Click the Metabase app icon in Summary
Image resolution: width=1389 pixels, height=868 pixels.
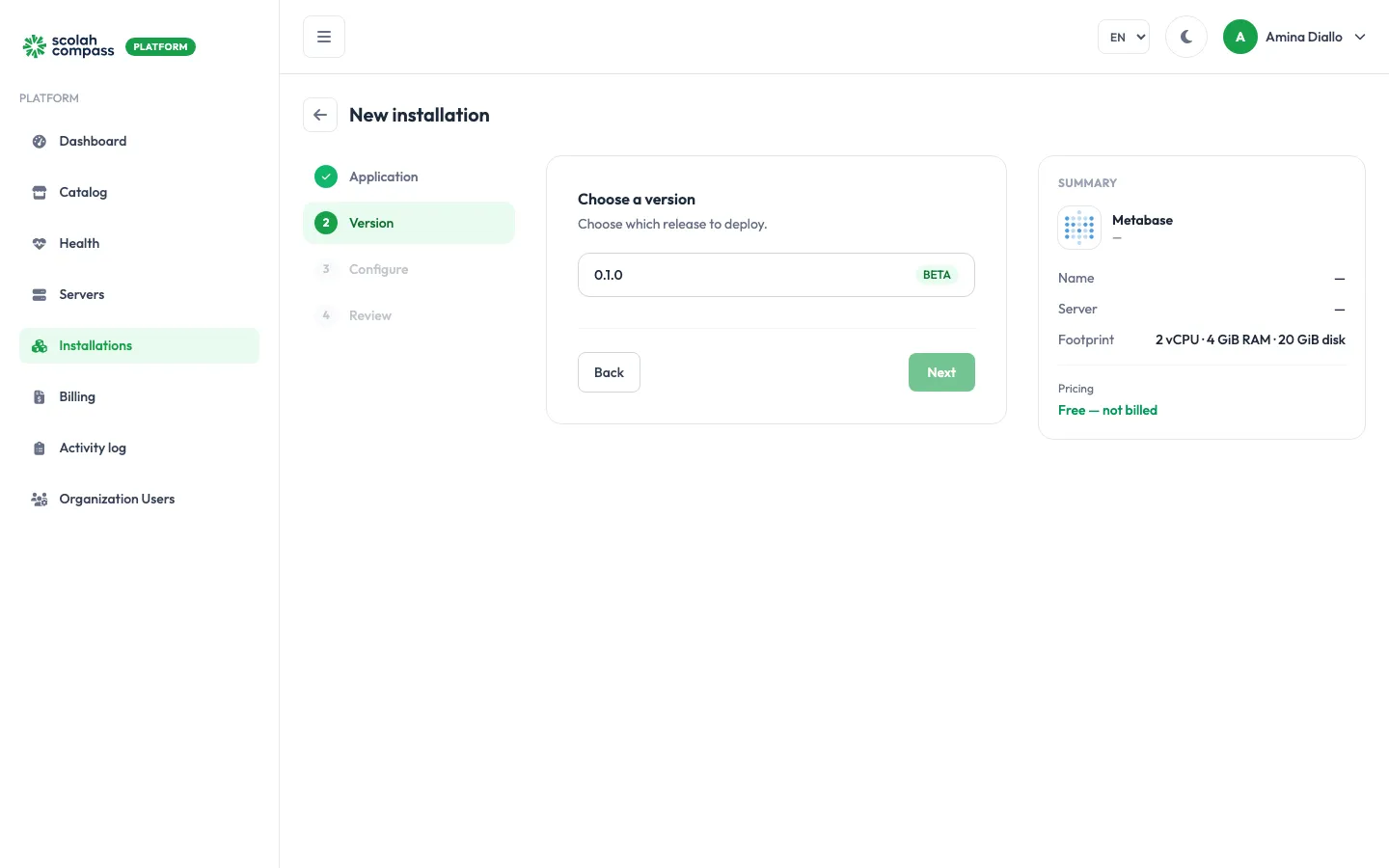click(x=1079, y=228)
